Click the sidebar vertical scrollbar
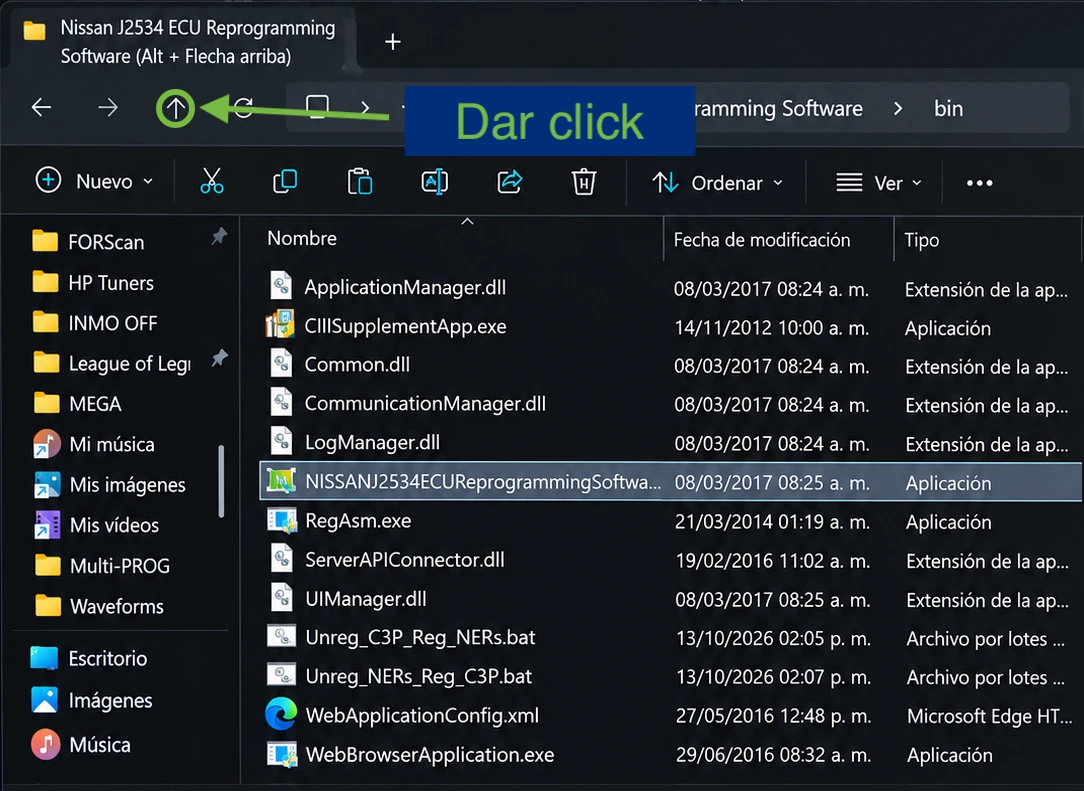The width and height of the screenshot is (1084, 791). coord(221,481)
